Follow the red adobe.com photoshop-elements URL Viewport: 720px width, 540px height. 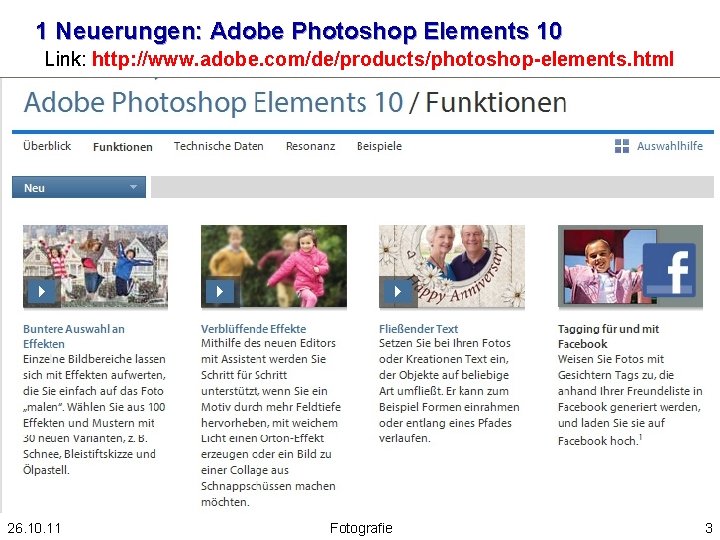coord(382,59)
